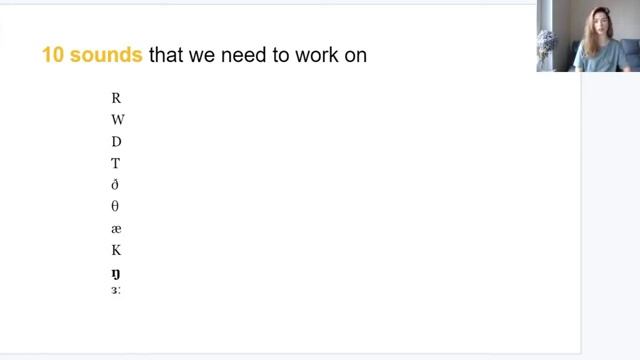This screenshot has width=640, height=360.
Task: Click the ð phonetic symbol
Action: coord(115,185)
